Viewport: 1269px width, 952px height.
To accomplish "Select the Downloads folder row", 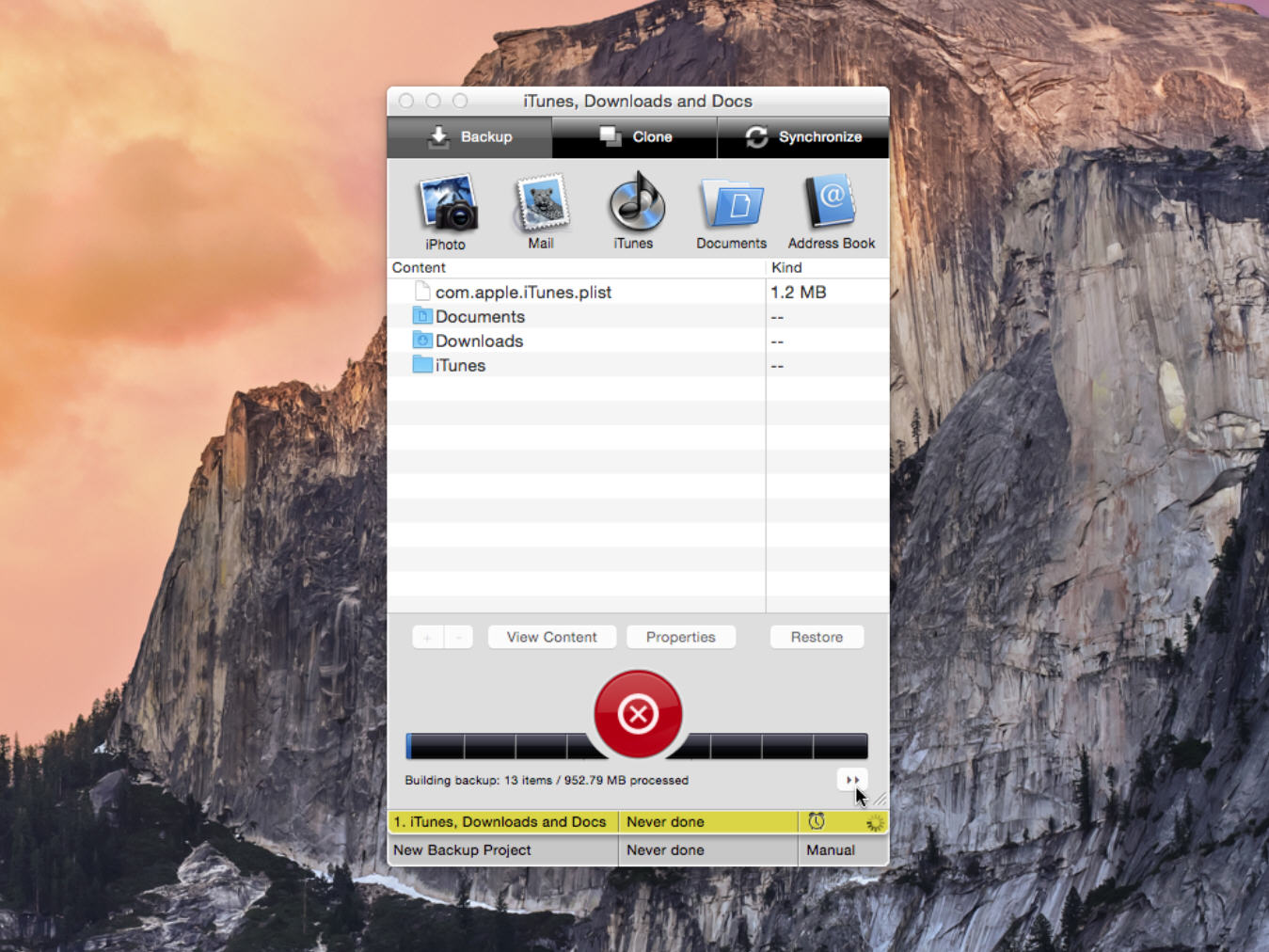I will point(638,341).
